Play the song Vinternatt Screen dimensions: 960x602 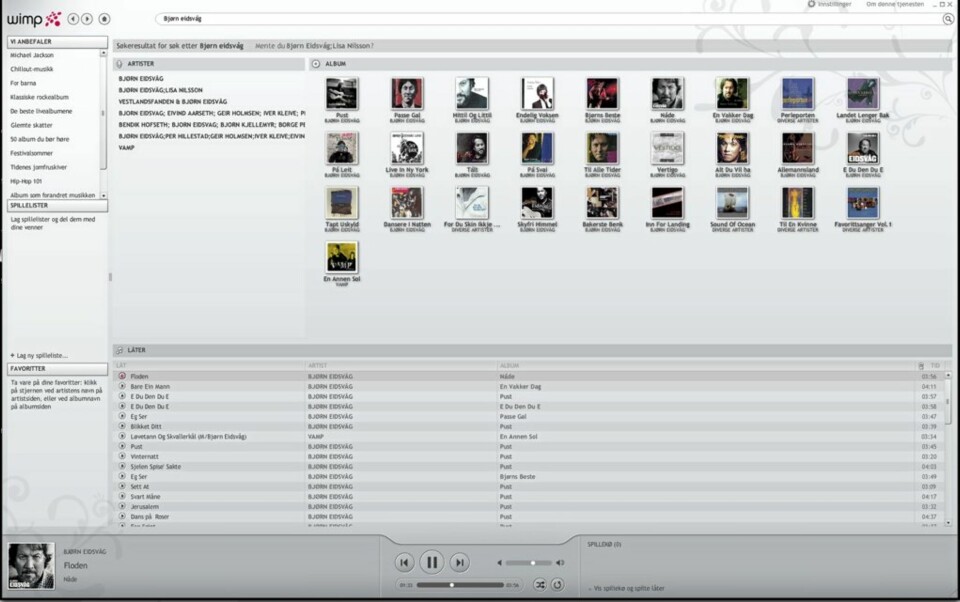pos(122,456)
